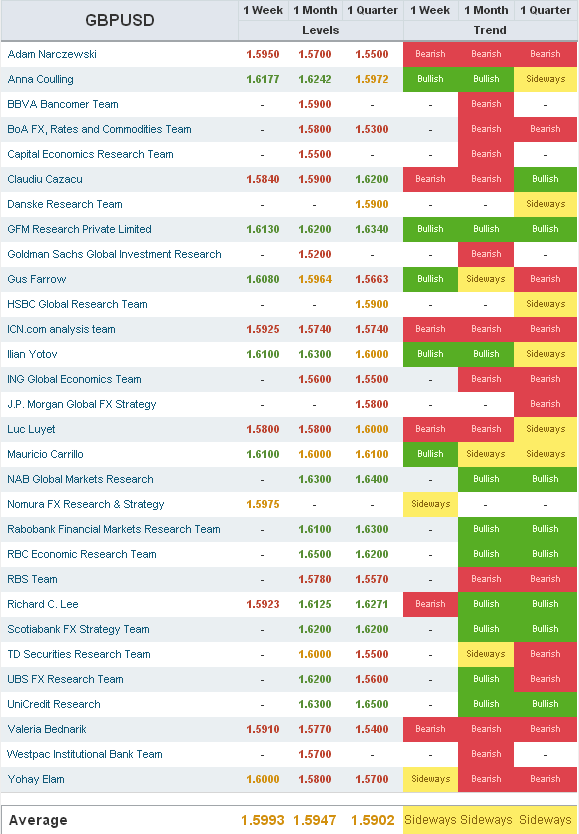Select Anna Coulling's 1 Quarter level 1.5972
The height and width of the screenshot is (834, 579).
point(372,79)
